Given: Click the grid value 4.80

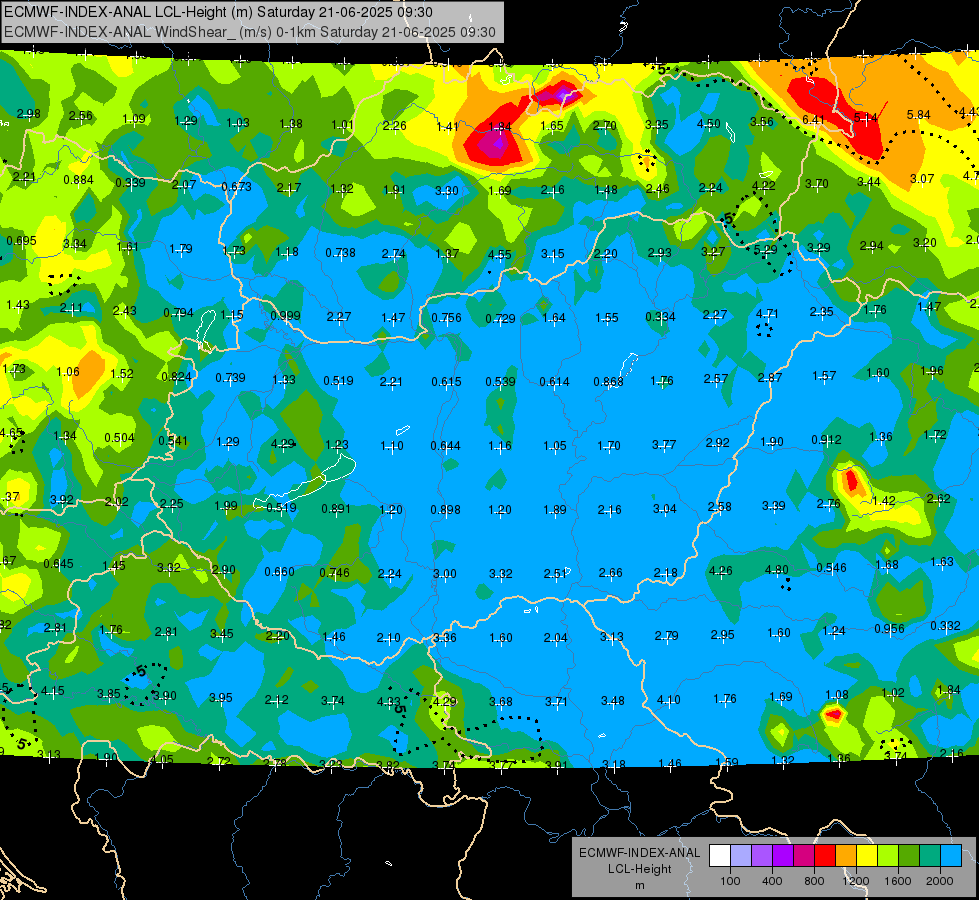Looking at the screenshot, I should tap(777, 570).
